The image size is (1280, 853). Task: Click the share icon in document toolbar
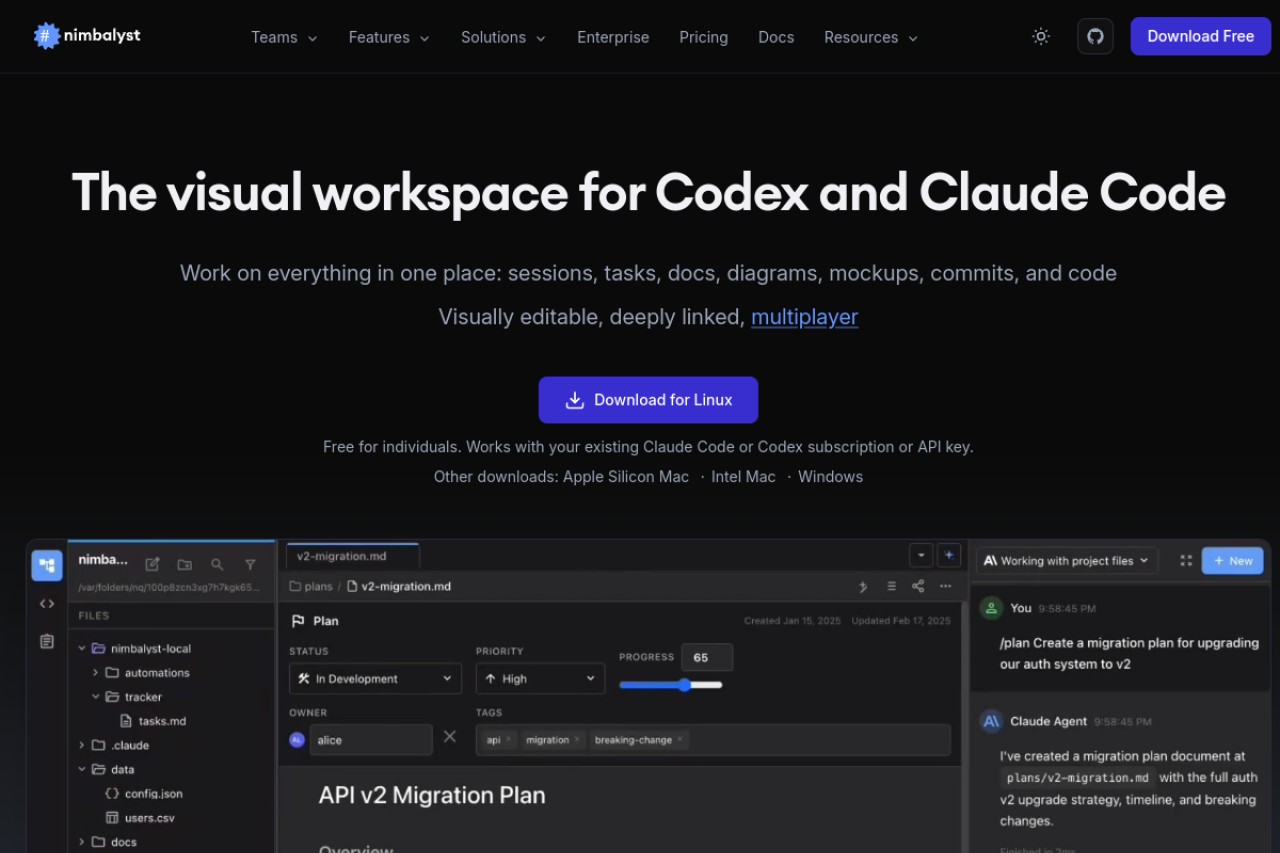coord(918,587)
